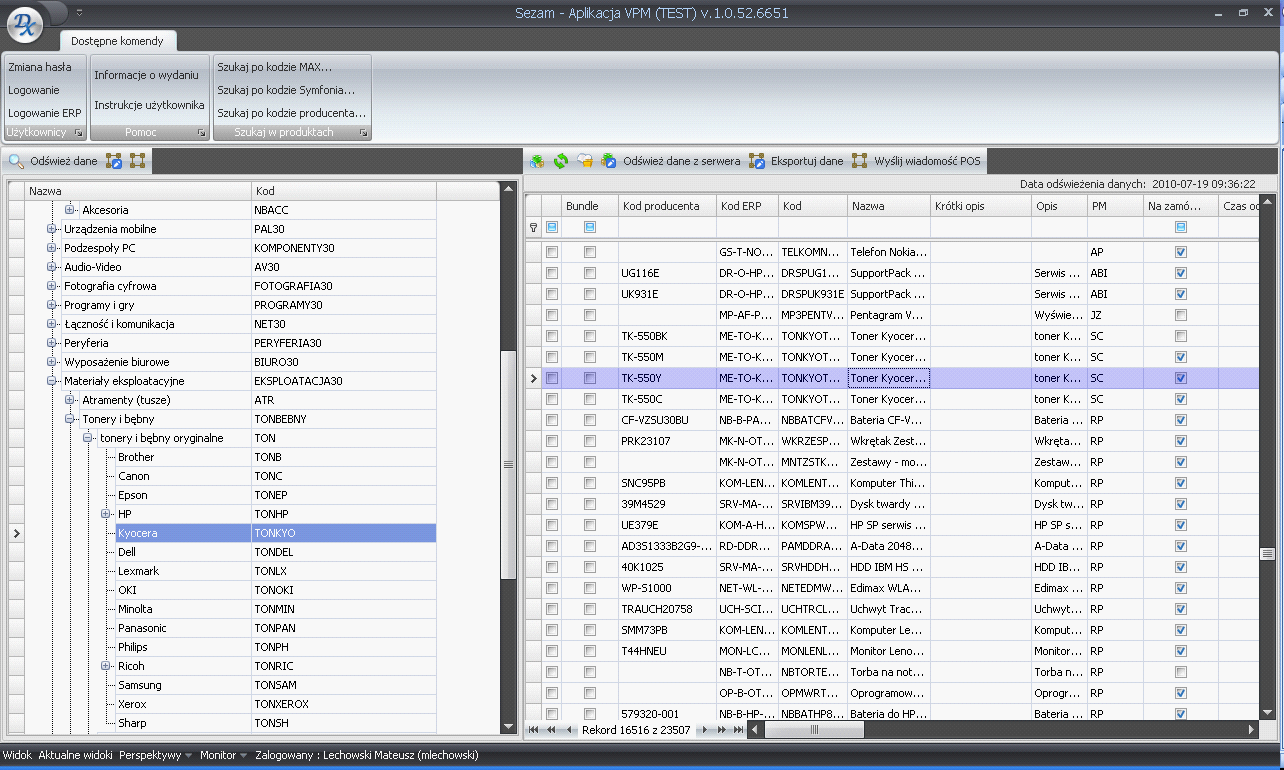
Task: Open the Monitor dropdown menu
Action: click(x=224, y=755)
